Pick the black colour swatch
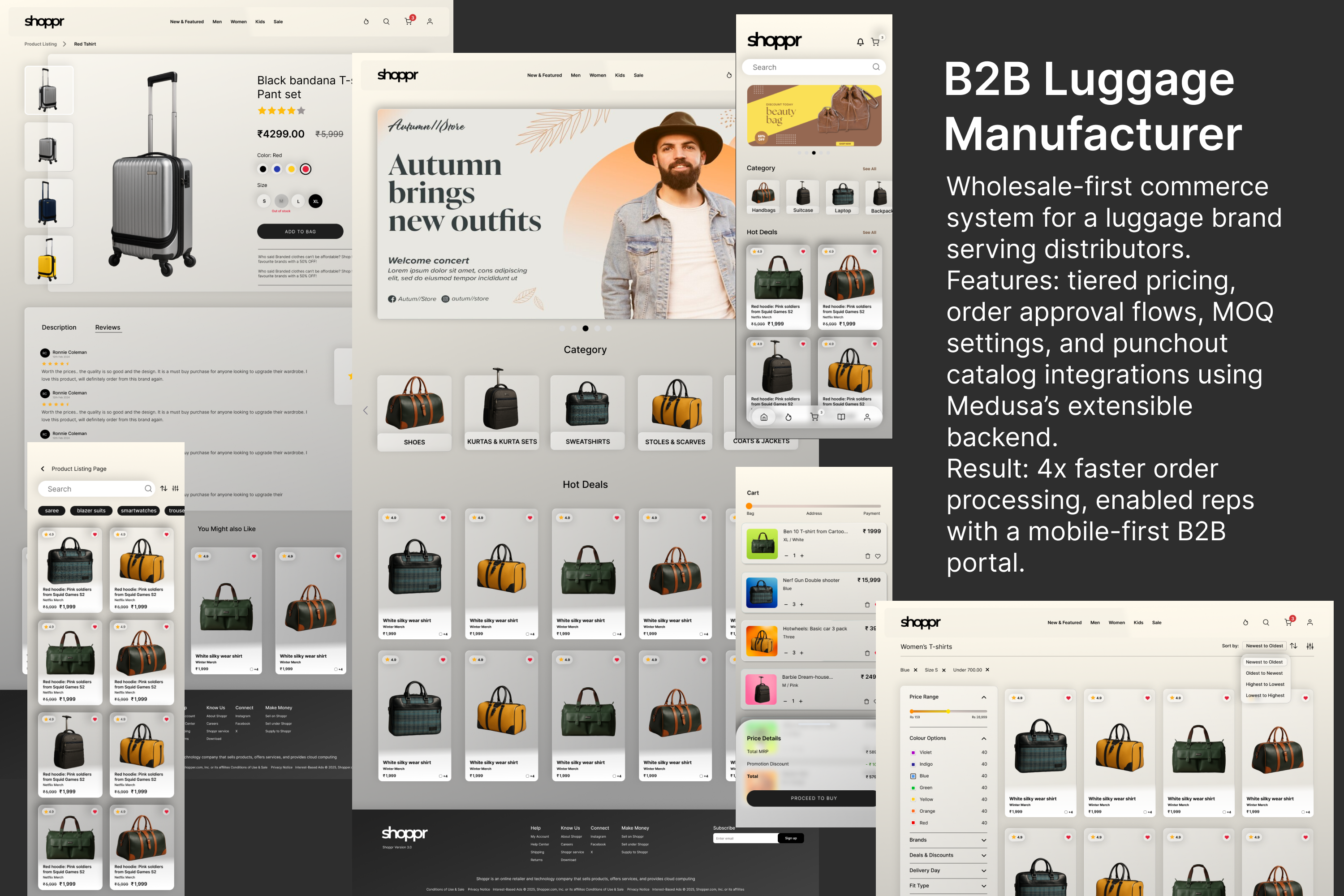The width and height of the screenshot is (1344, 896). [x=263, y=169]
